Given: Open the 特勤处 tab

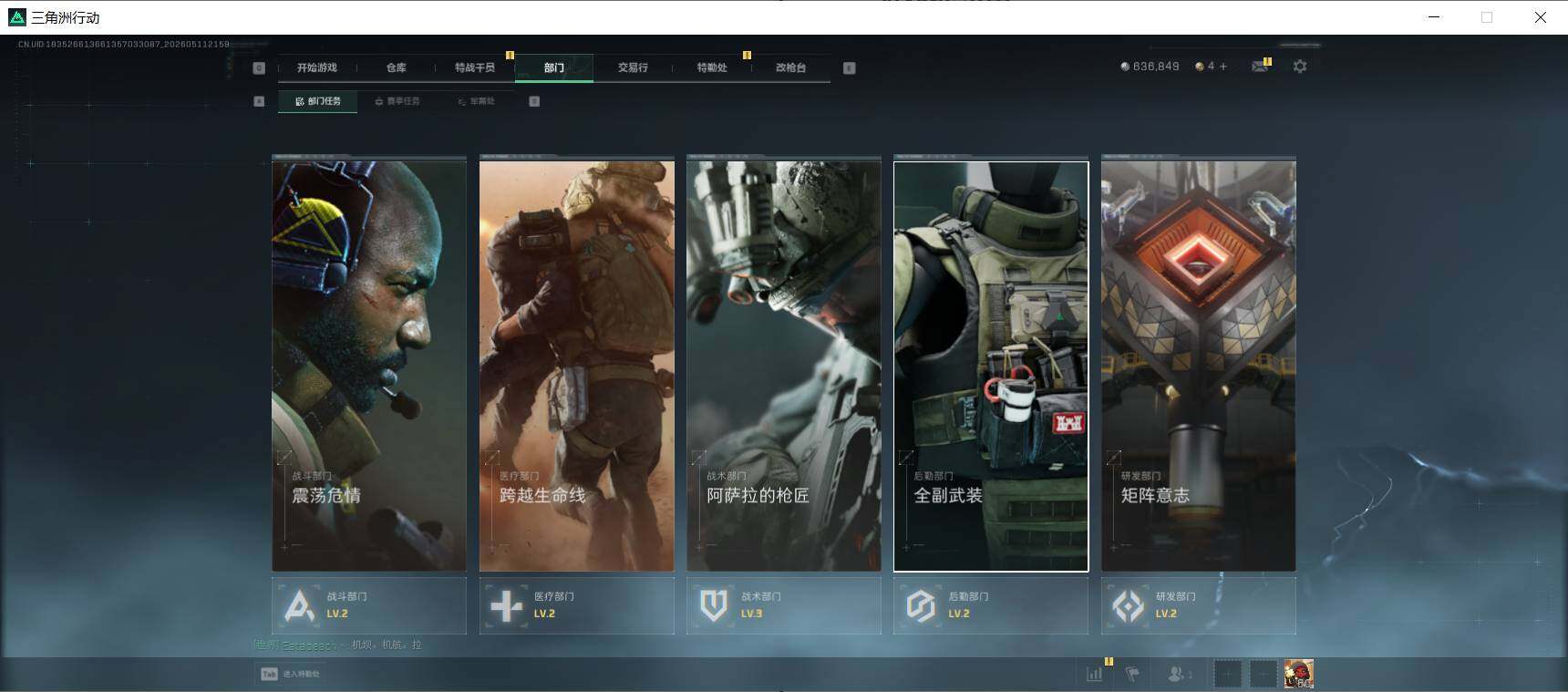Looking at the screenshot, I should [x=712, y=67].
